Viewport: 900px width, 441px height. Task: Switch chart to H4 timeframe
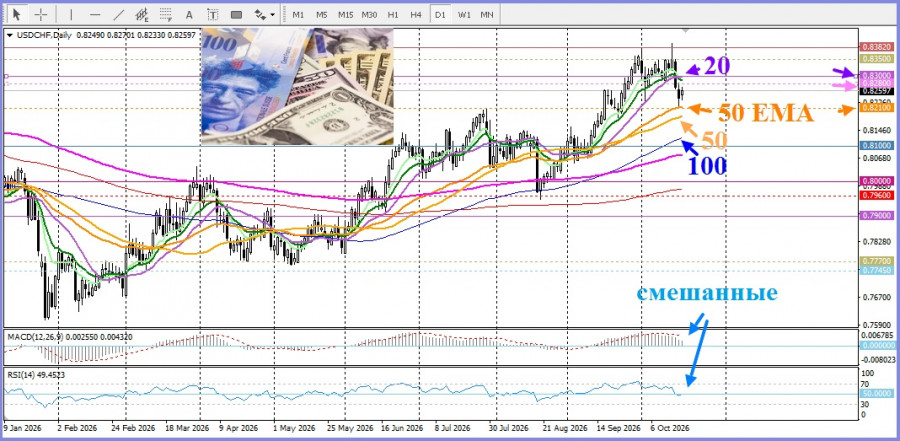(416, 14)
